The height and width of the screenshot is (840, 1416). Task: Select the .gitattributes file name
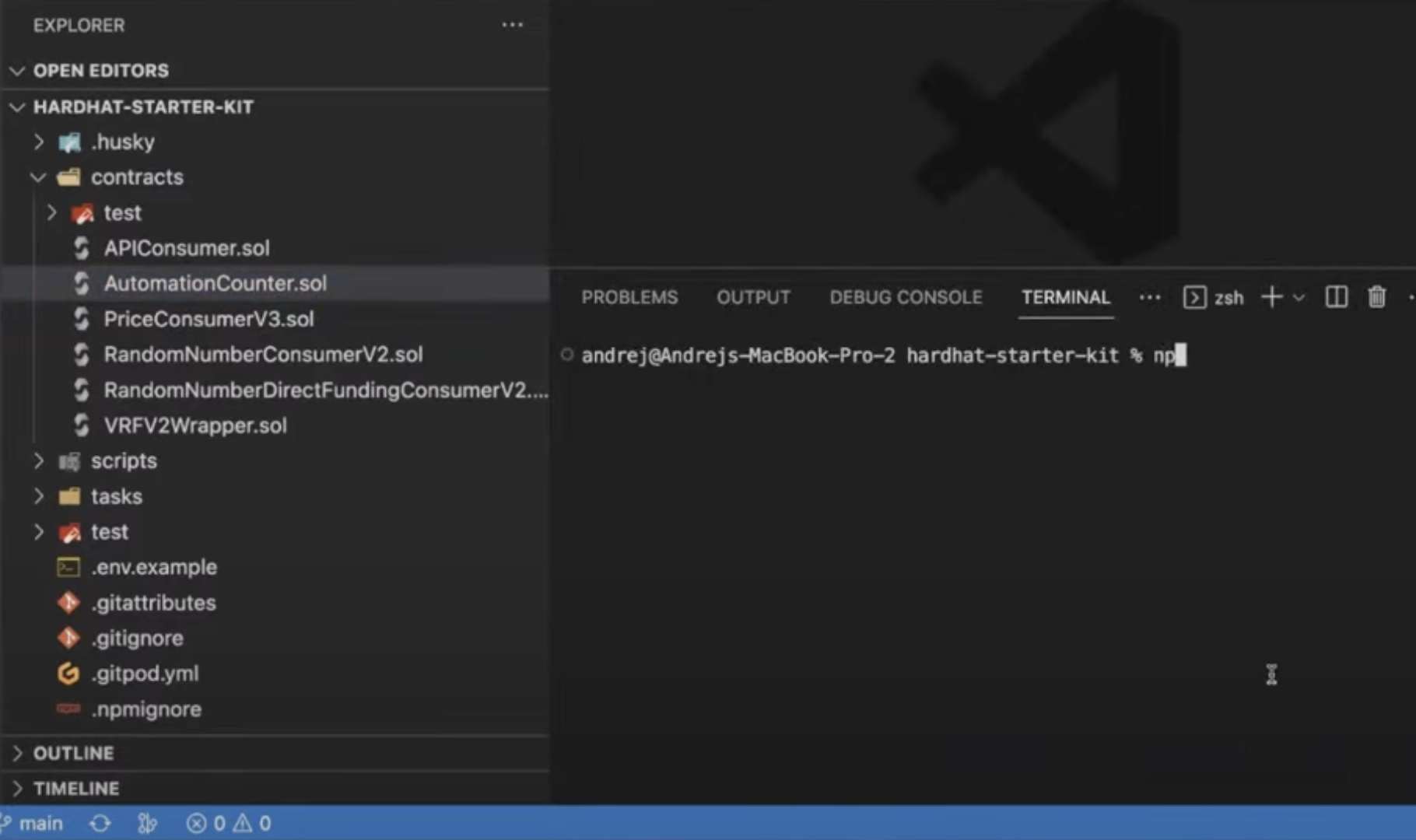coord(153,603)
